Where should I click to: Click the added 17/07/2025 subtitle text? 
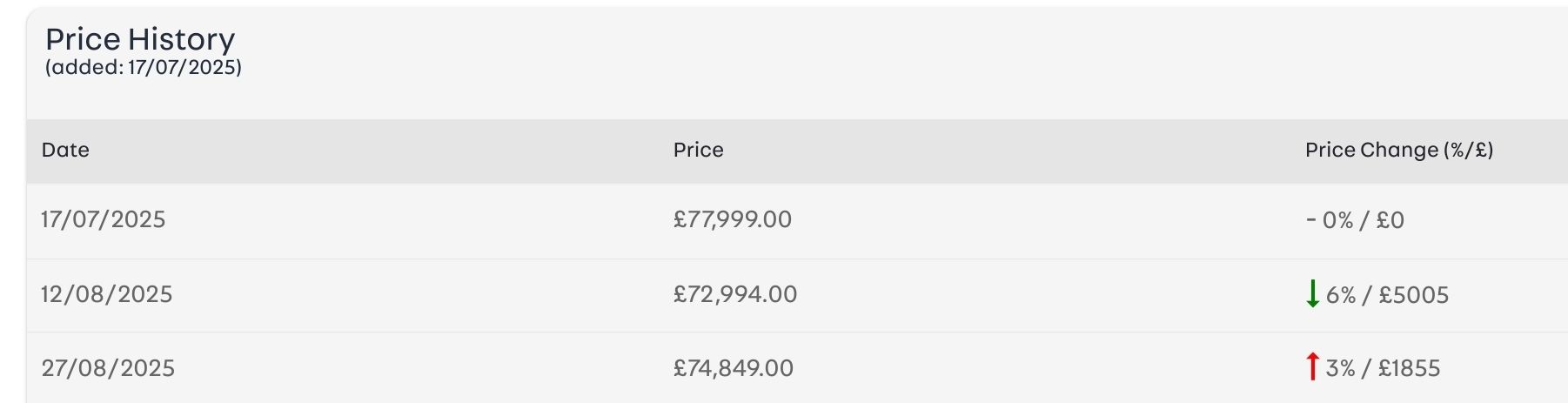[144, 68]
